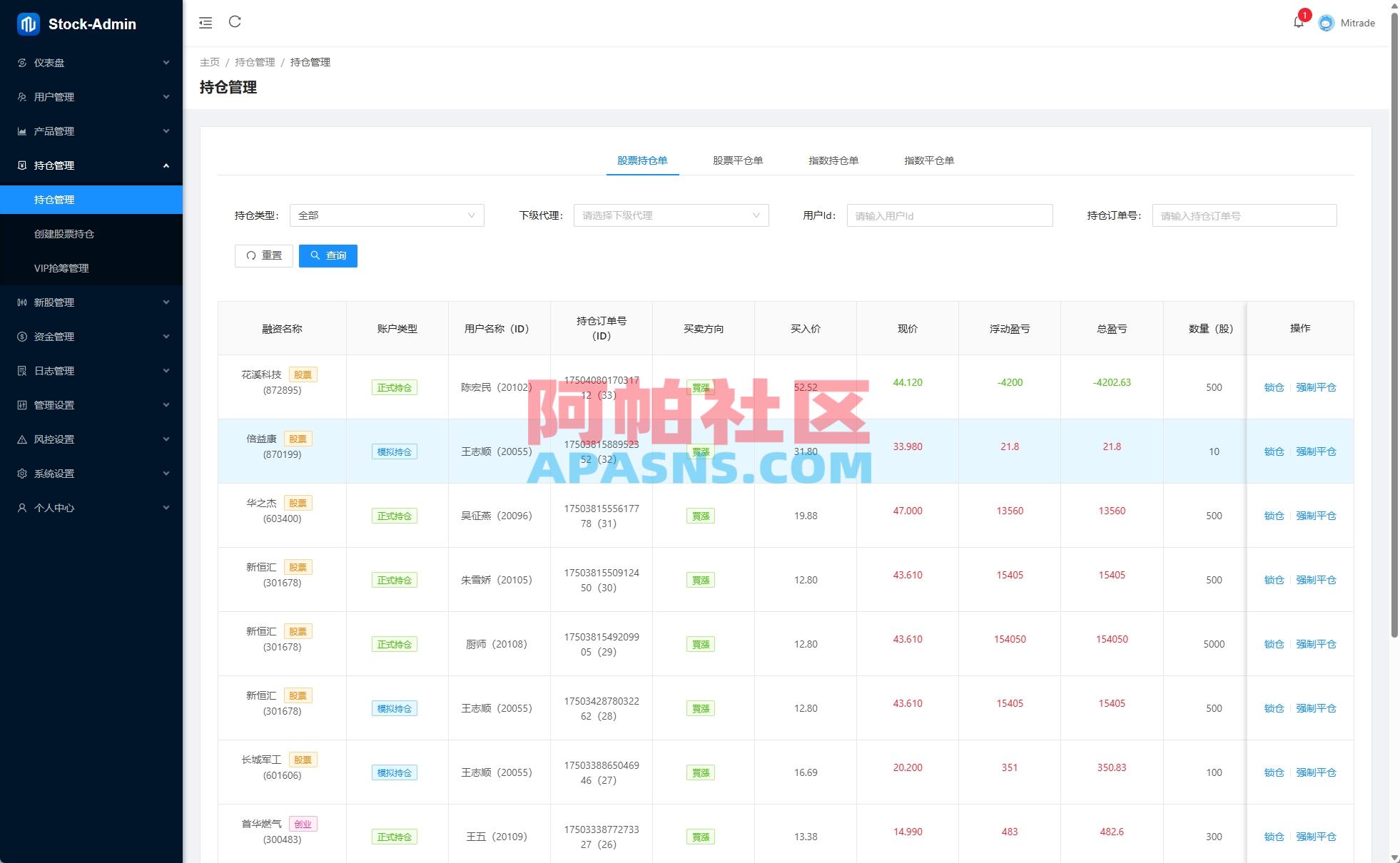Switch to the 指数持仓单 tab
Screen dimensions: 1400x863
[x=833, y=160]
